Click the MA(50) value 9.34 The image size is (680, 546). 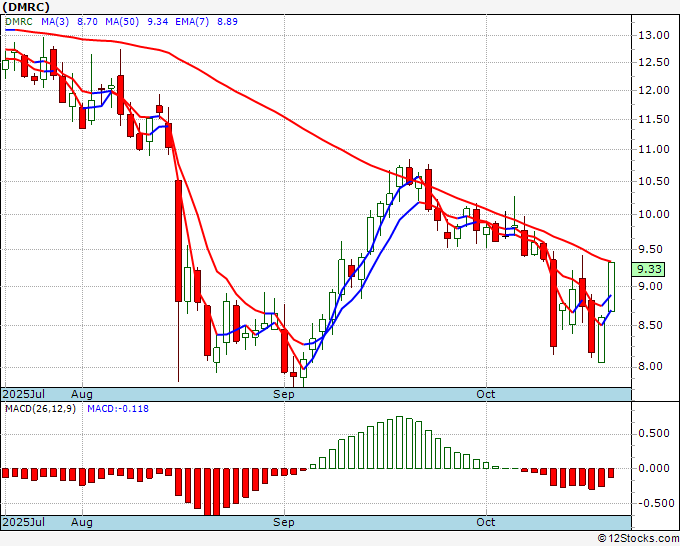coord(157,22)
